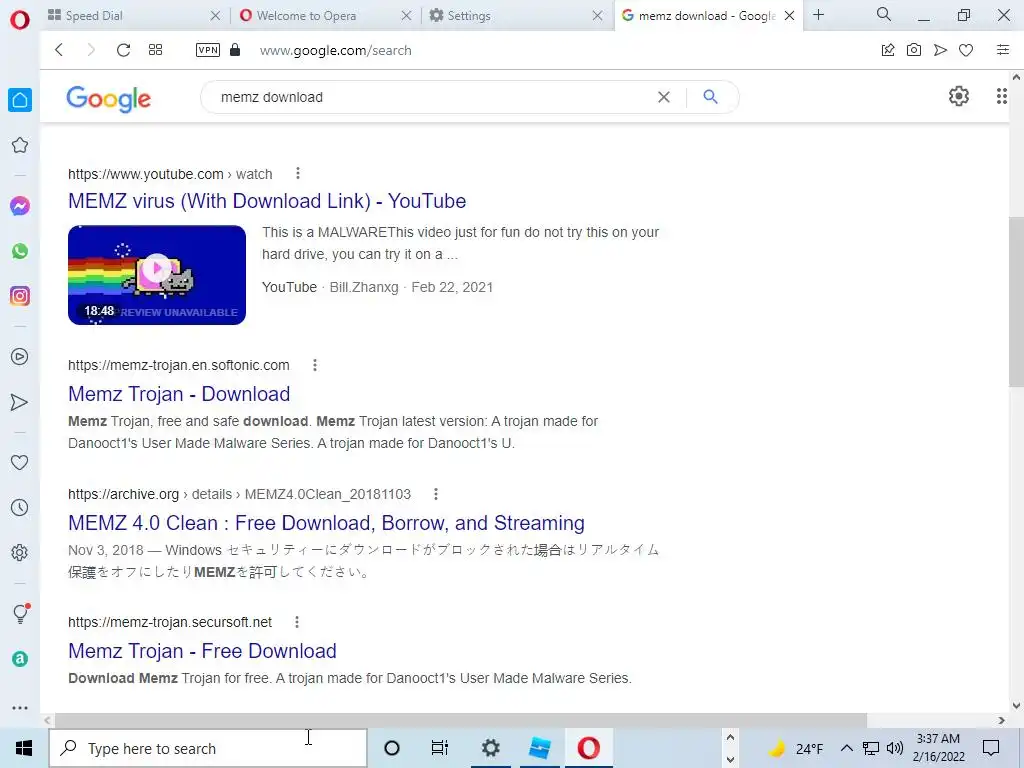
Task: Open the Google apps grid
Action: pos(1002,97)
